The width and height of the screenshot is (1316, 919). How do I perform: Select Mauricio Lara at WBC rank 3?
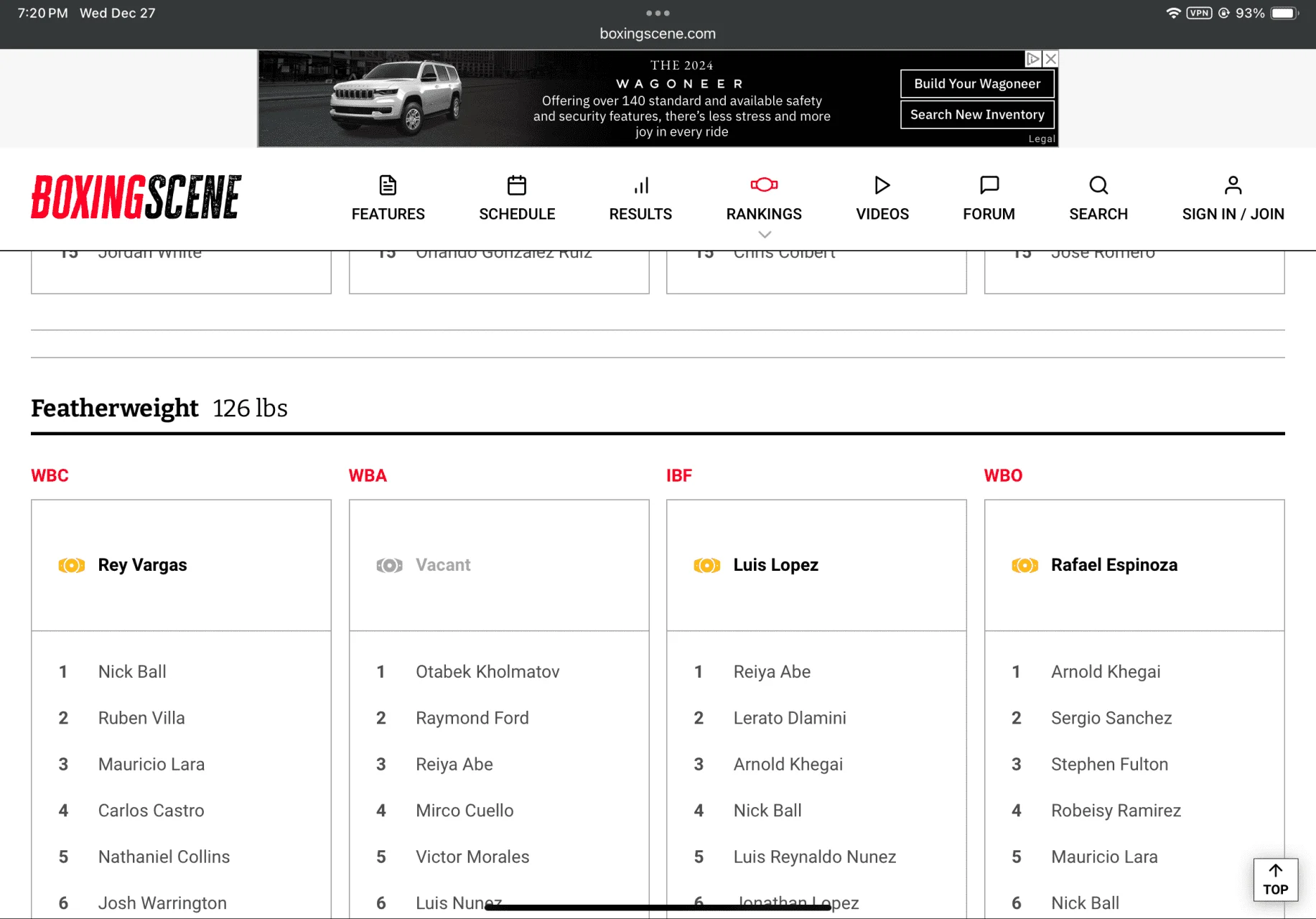[151, 765]
